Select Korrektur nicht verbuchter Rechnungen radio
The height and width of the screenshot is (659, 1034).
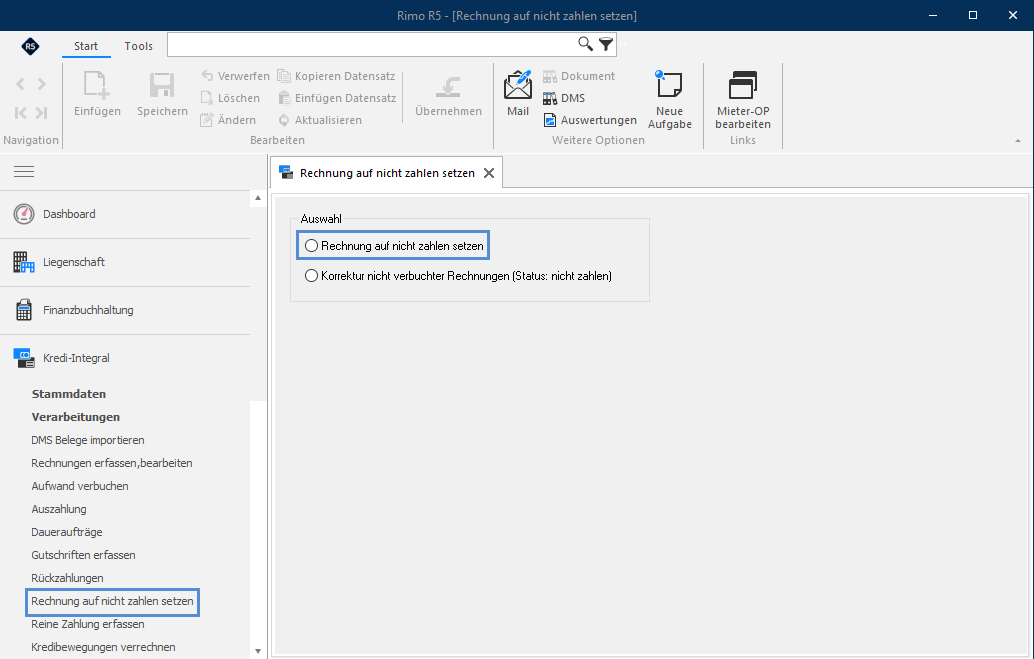311,276
